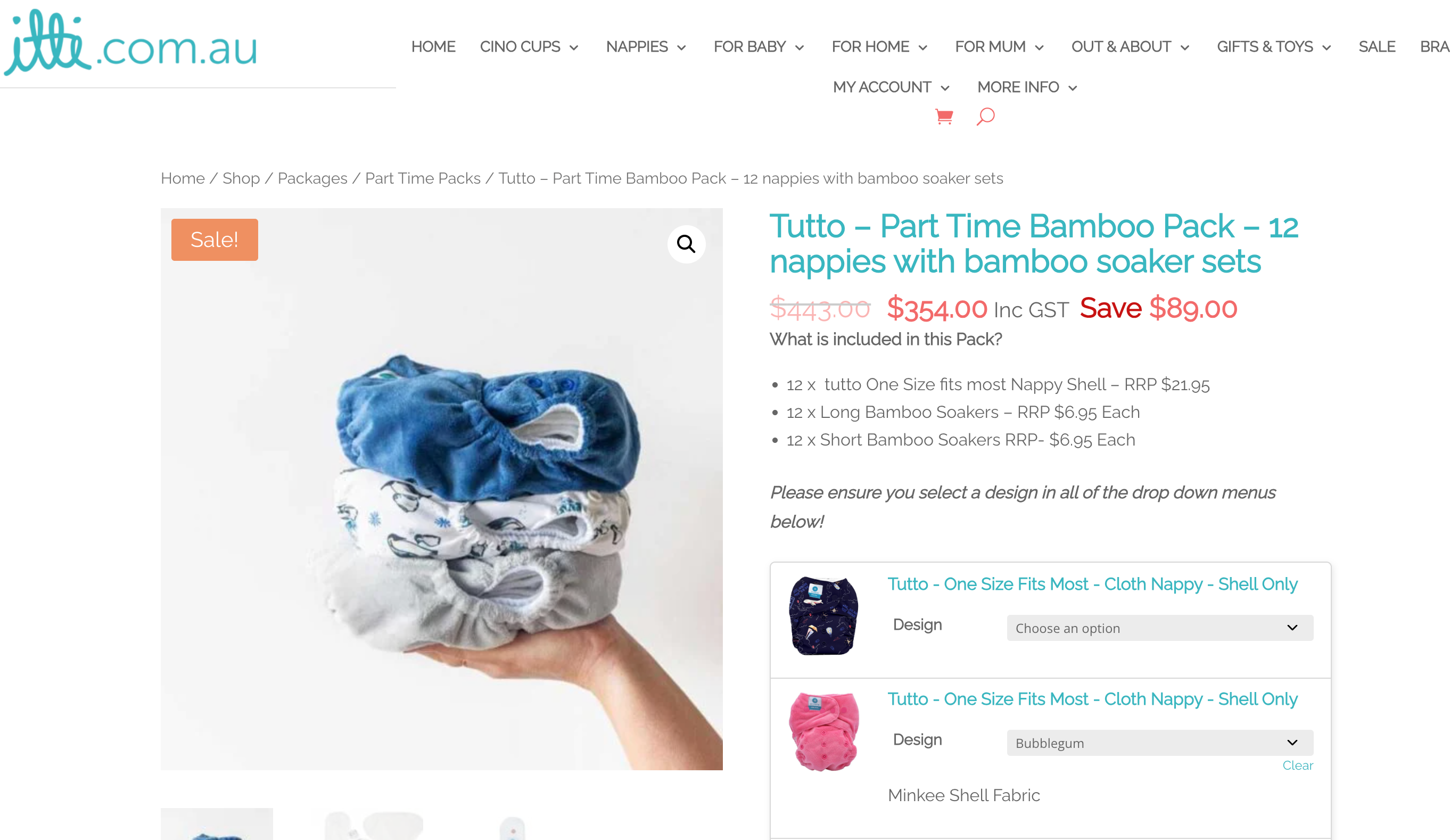Clear the Bubblegum design selection
1450x840 pixels.
(1298, 765)
